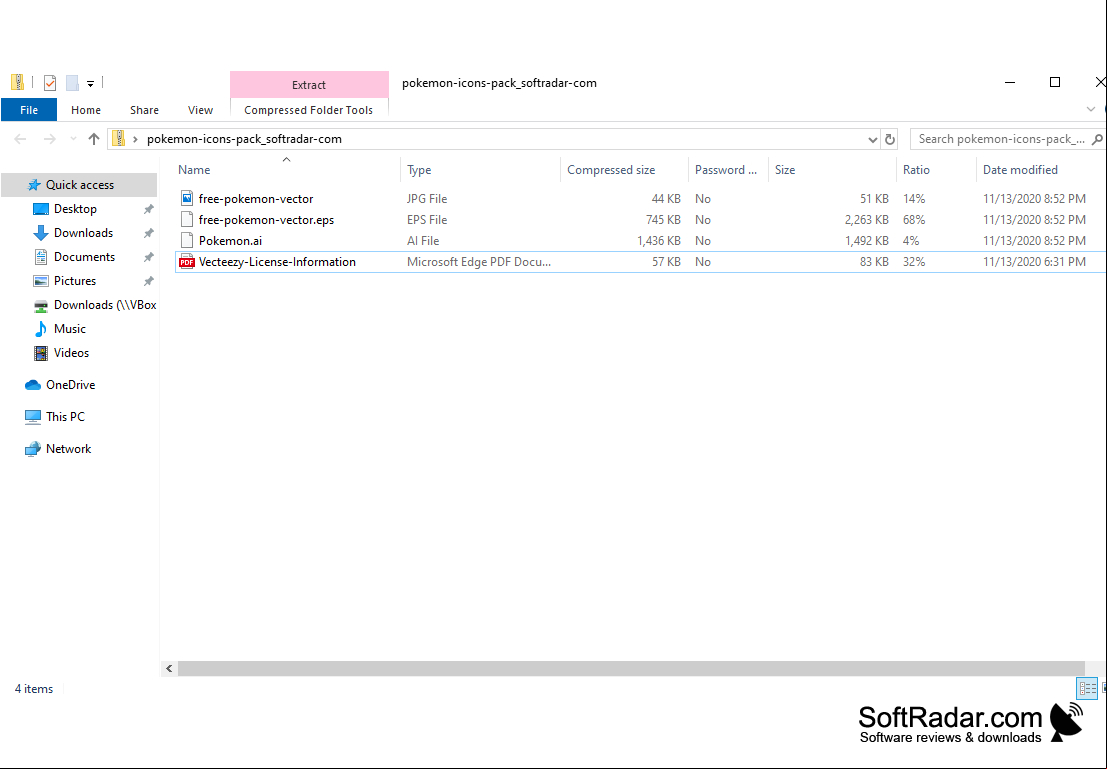Click the pin icon next to Documents
The image size is (1107, 769).
148,257
